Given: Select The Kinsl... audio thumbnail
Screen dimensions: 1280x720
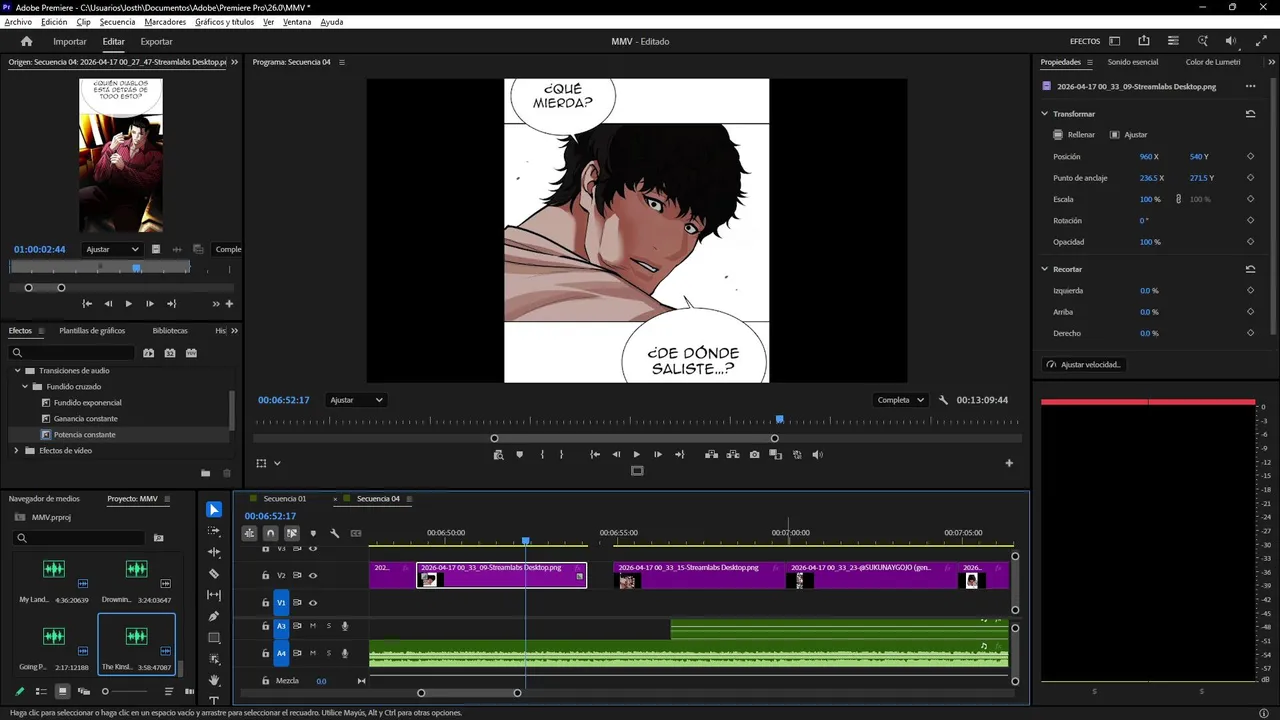Looking at the screenshot, I should coord(136,645).
